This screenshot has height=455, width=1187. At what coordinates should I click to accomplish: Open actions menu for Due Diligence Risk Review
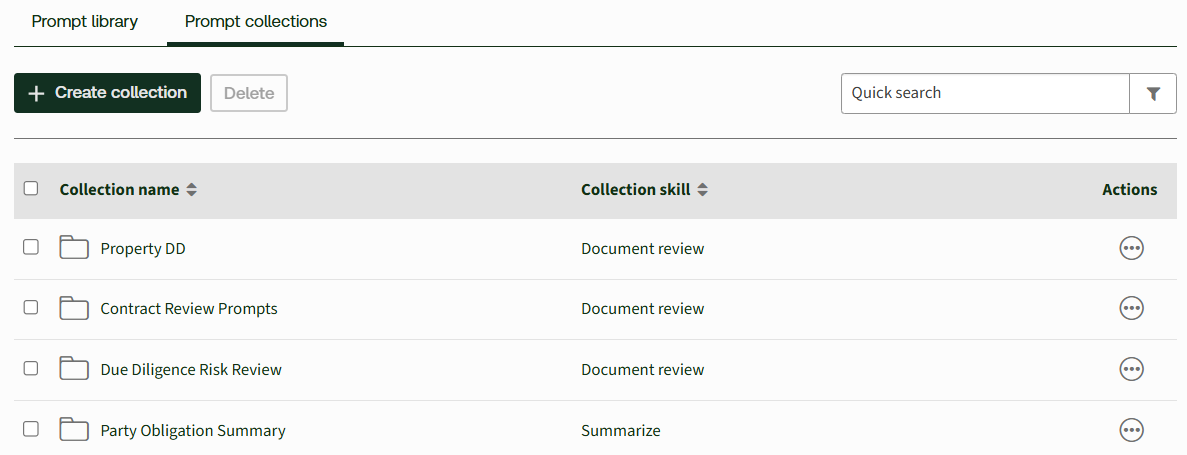1131,370
